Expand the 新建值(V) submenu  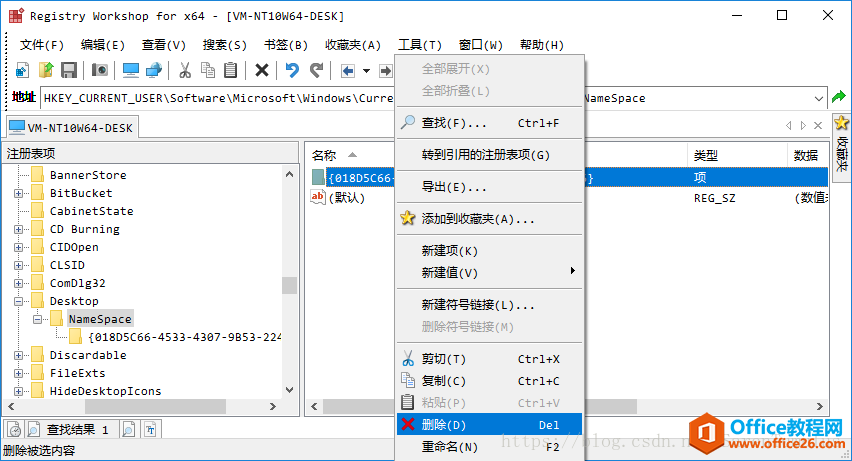click(x=490, y=272)
